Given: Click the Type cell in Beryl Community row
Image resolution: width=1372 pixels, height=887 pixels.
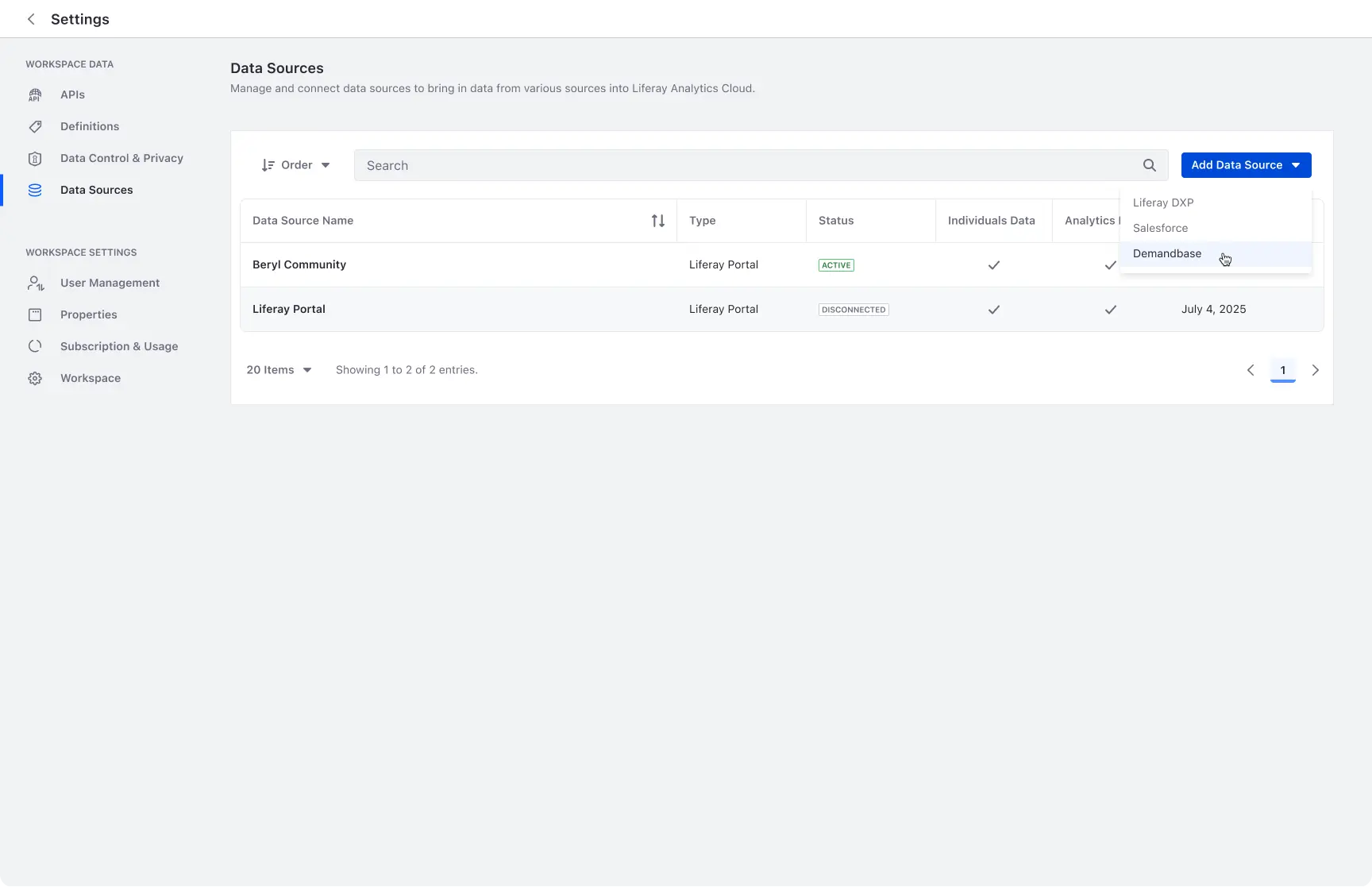Looking at the screenshot, I should point(724,264).
